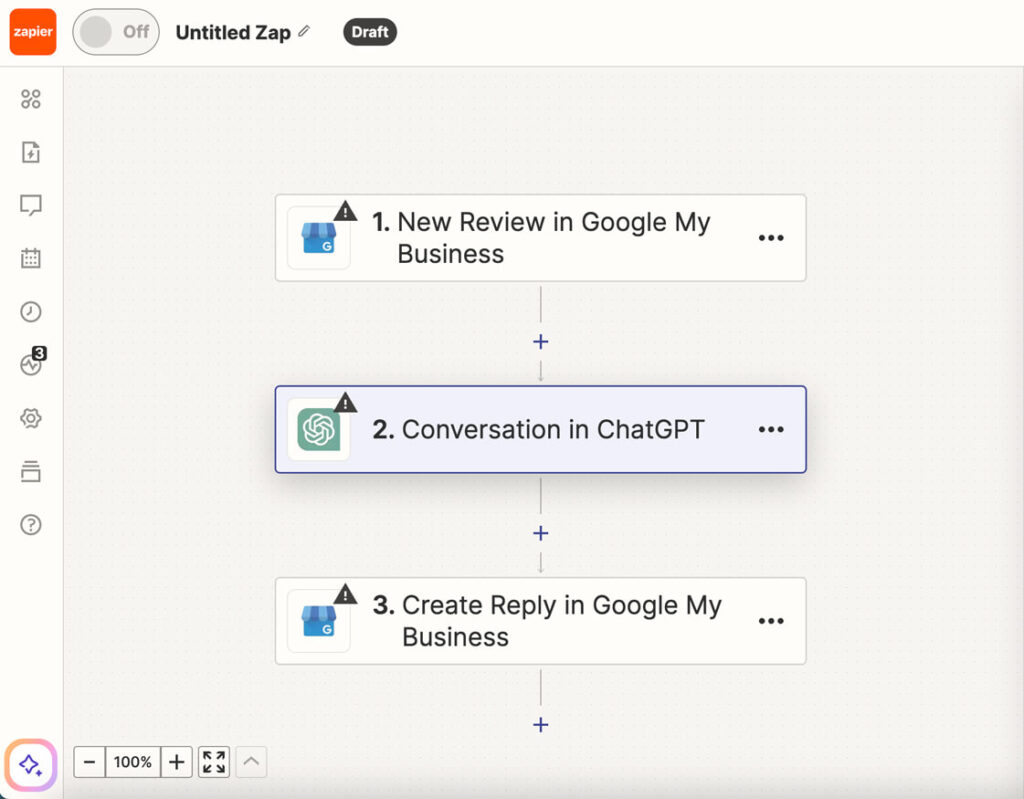Open the apps grid in the sidebar
The height and width of the screenshot is (799, 1024).
(30, 99)
